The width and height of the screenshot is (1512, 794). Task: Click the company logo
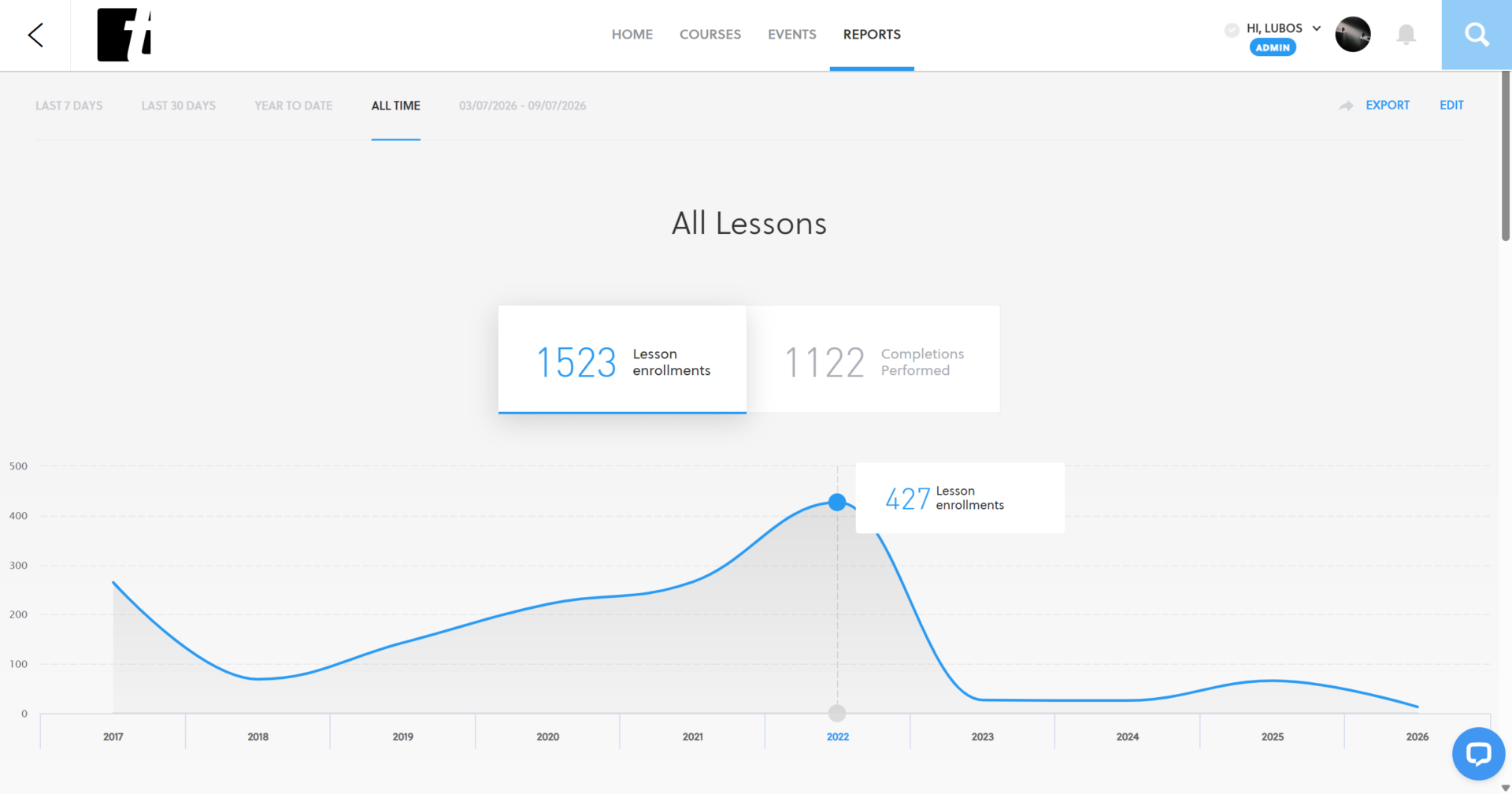click(124, 35)
